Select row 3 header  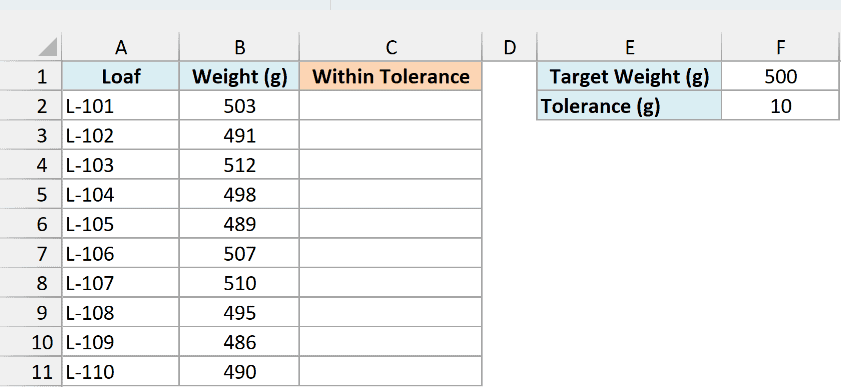click(x=31, y=135)
